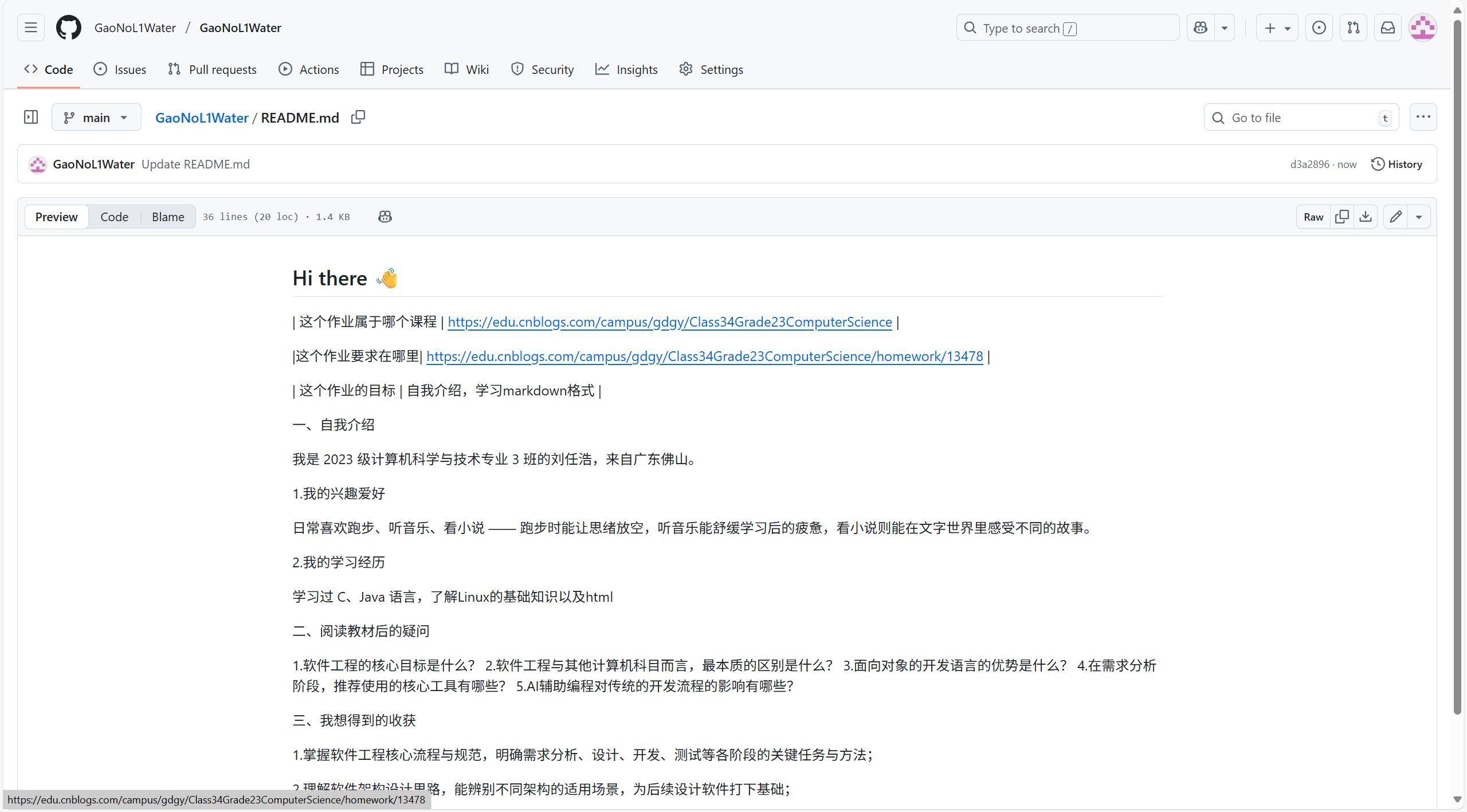Open pull requests via the top bar icon
The height and width of the screenshot is (812, 1467).
click(1353, 27)
